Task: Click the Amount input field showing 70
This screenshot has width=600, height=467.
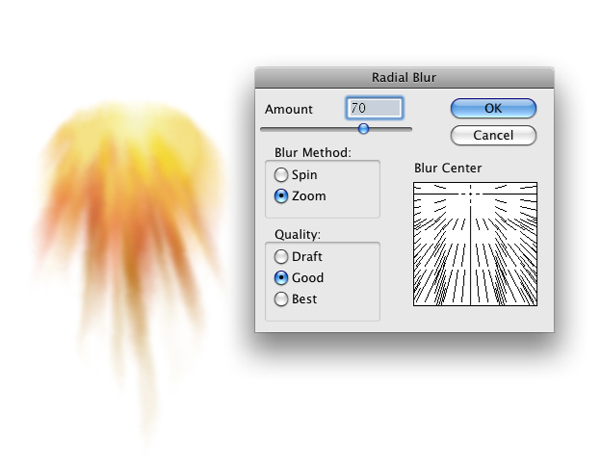Action: [x=374, y=108]
